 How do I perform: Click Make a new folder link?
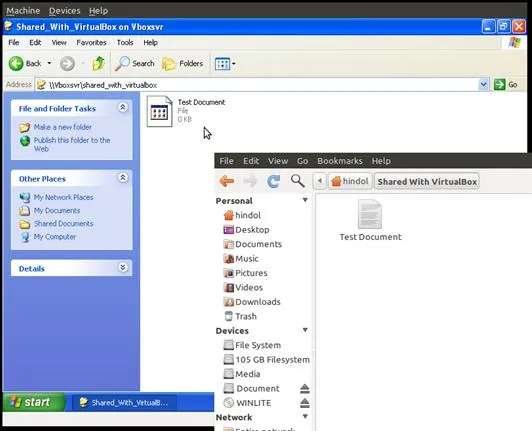click(x=63, y=127)
